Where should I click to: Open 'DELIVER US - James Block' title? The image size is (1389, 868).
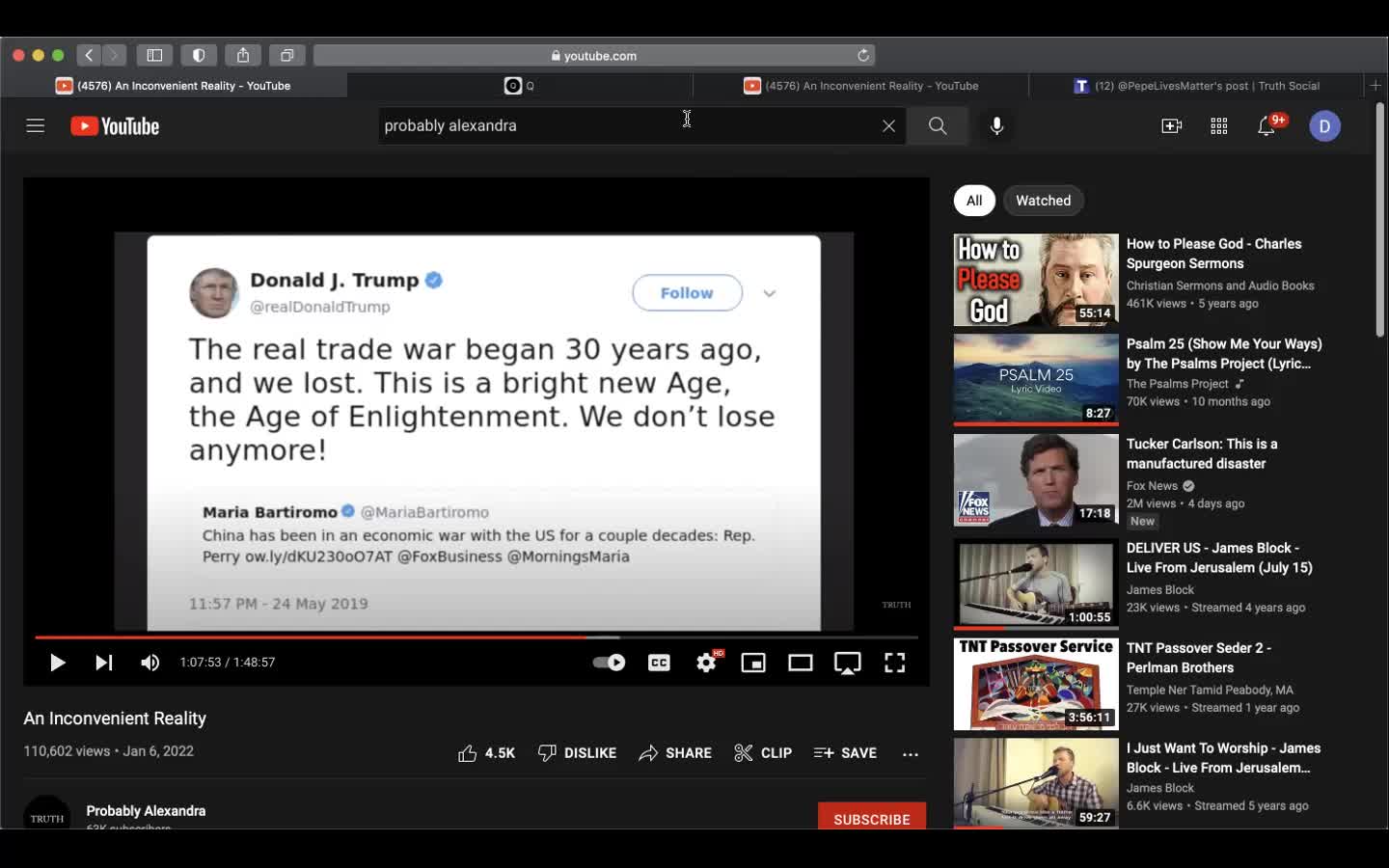[1219, 557]
